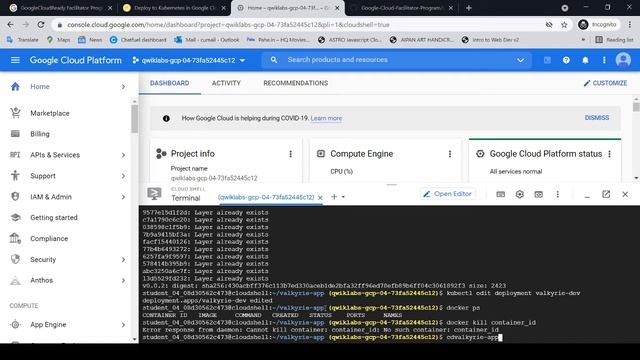
Task: Click the Security shield icon
Action: pyautogui.click(x=15, y=259)
